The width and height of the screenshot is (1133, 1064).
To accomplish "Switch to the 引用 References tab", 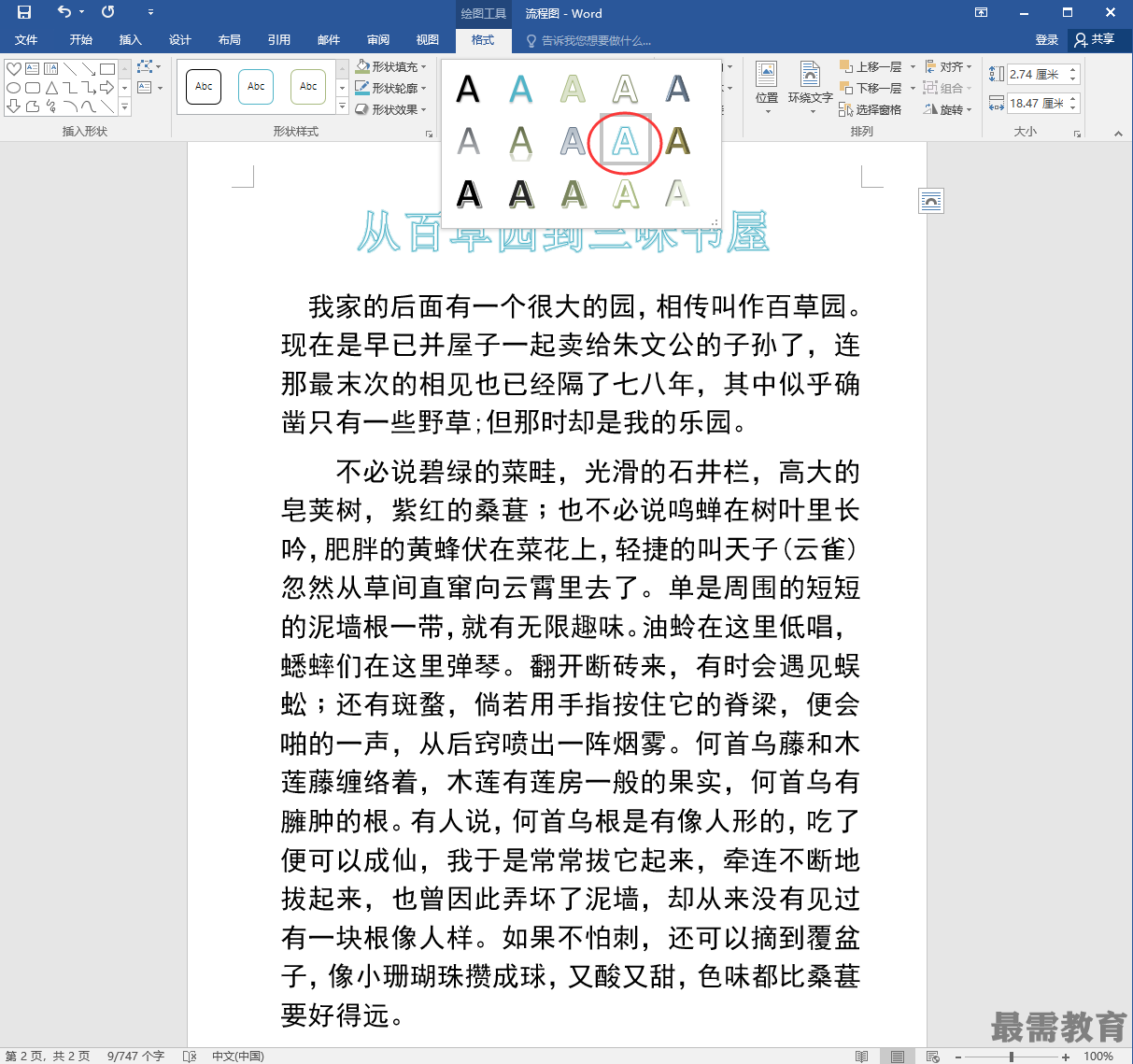I will [278, 40].
